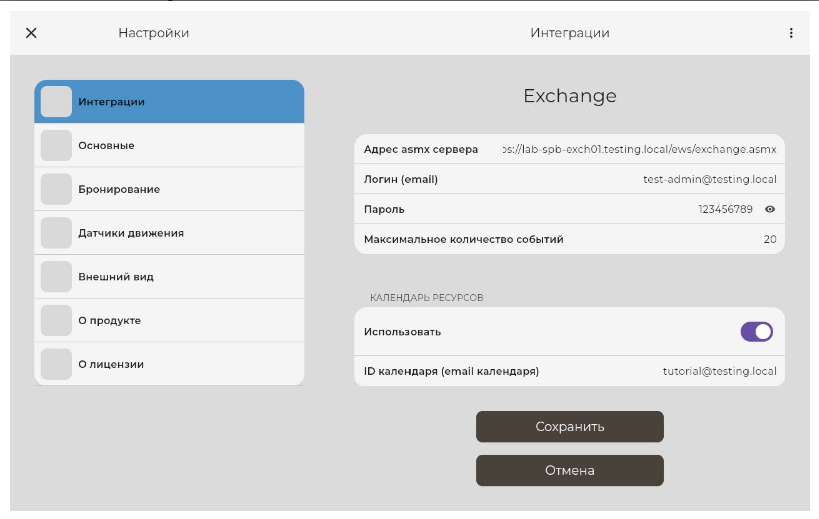The width and height of the screenshot is (819, 519).
Task: Select the Интеграции settings section
Action: coord(169,102)
